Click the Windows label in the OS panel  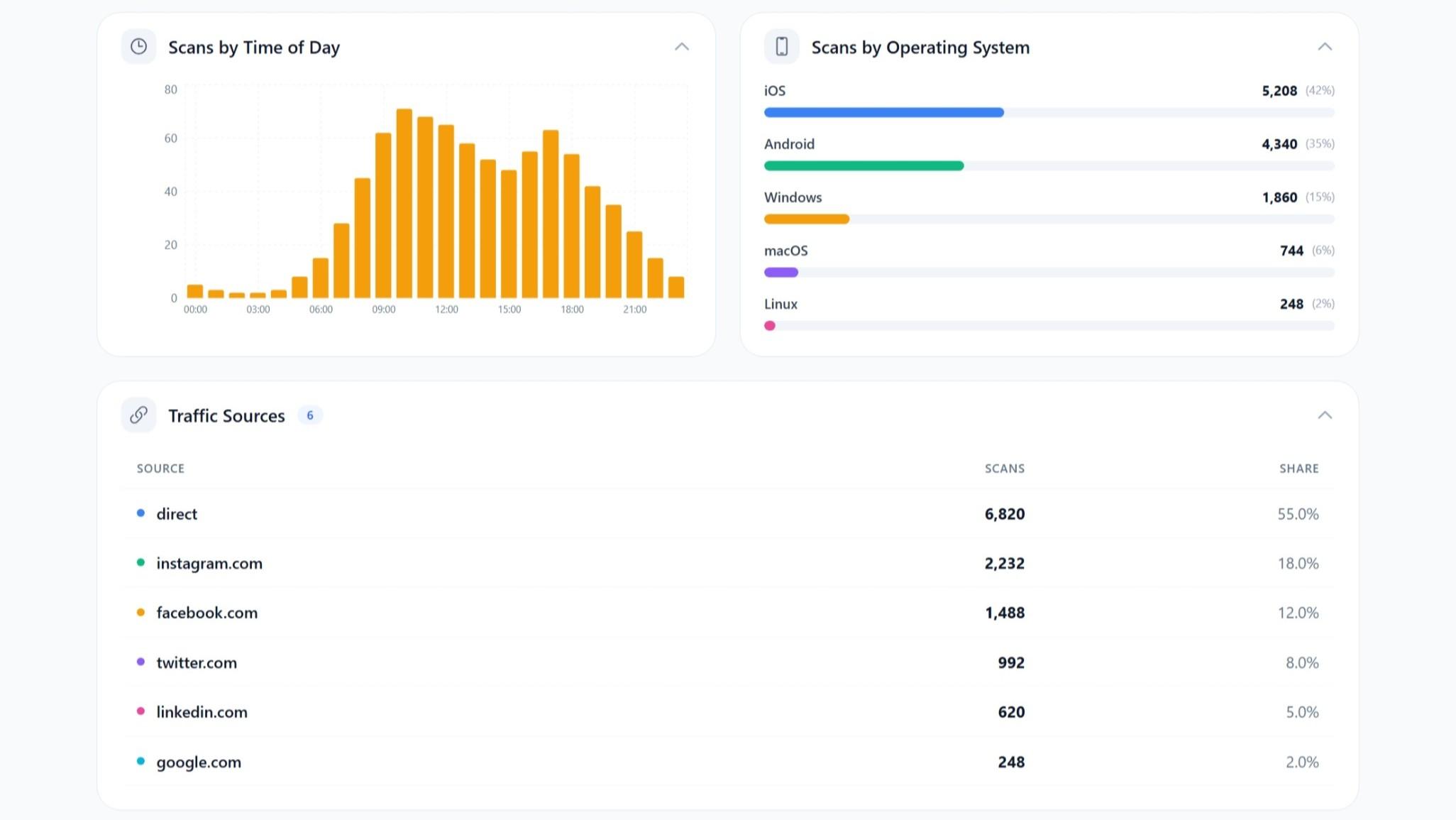[793, 197]
